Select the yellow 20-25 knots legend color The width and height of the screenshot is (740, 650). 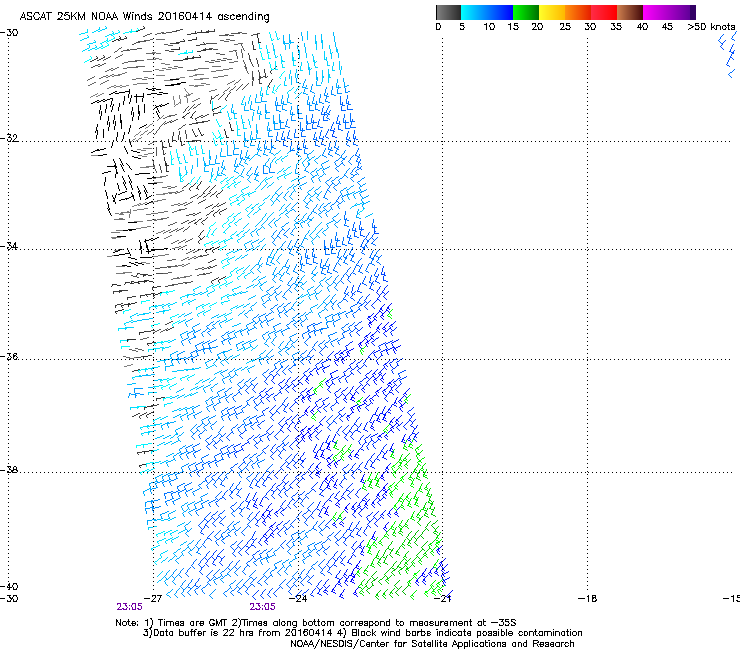point(552,12)
